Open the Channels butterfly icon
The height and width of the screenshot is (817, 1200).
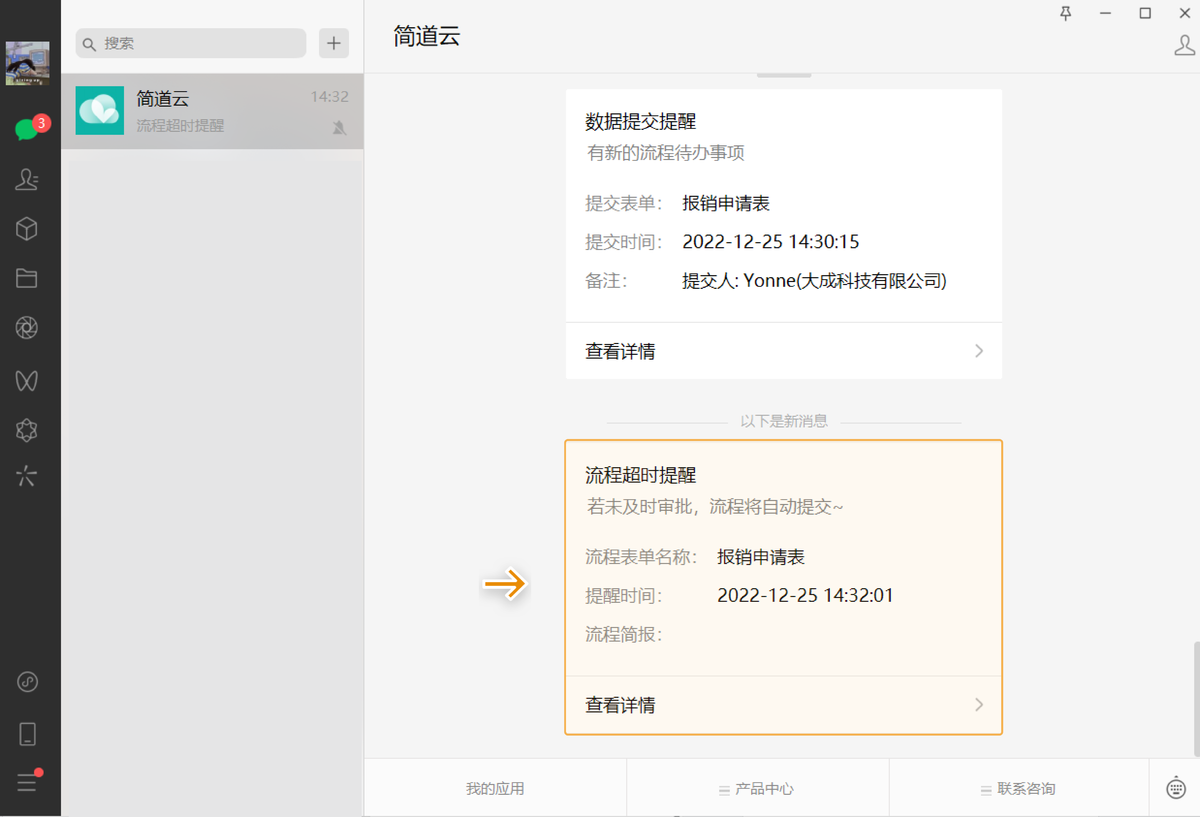(27, 380)
